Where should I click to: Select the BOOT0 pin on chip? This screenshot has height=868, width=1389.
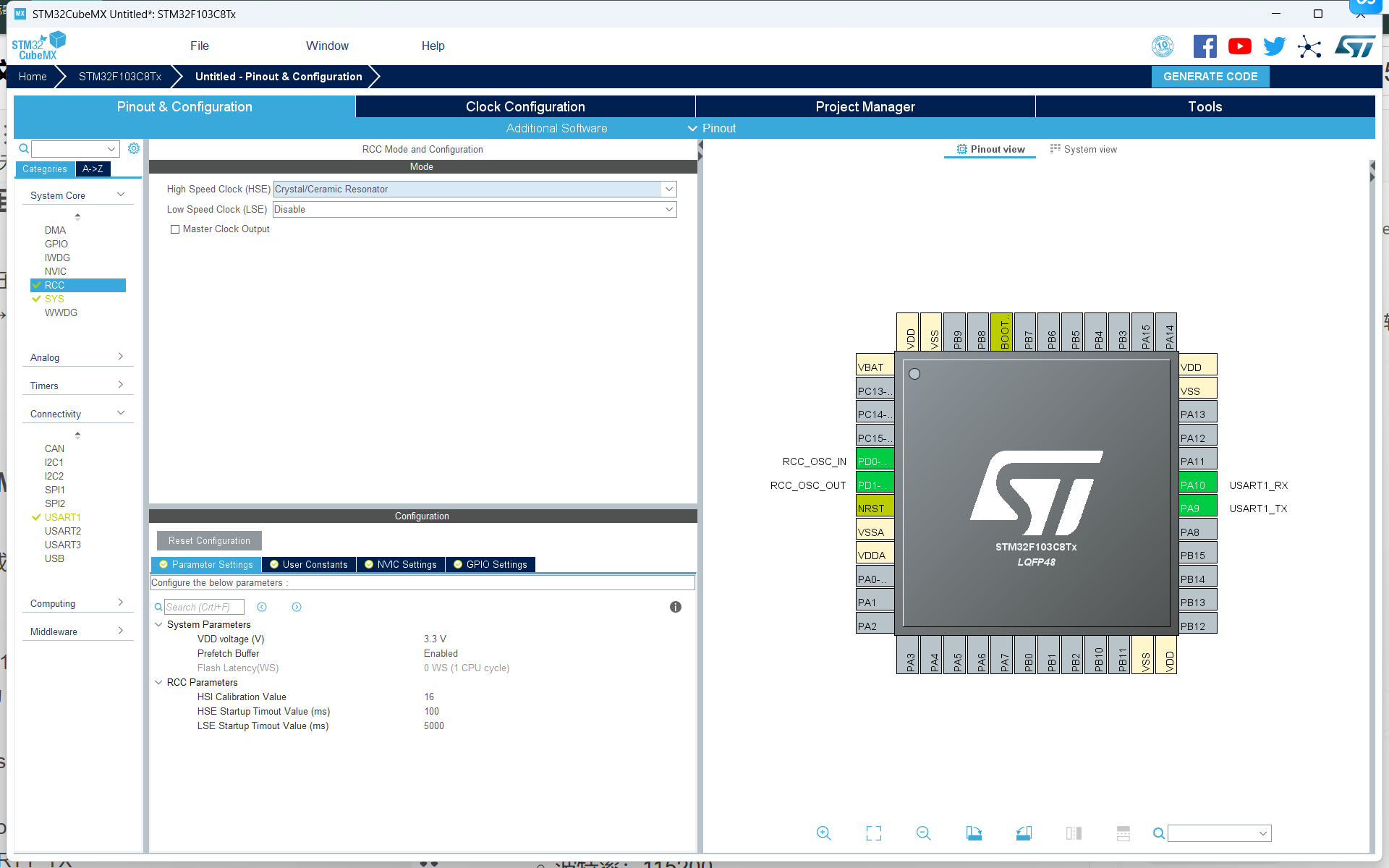1001,331
